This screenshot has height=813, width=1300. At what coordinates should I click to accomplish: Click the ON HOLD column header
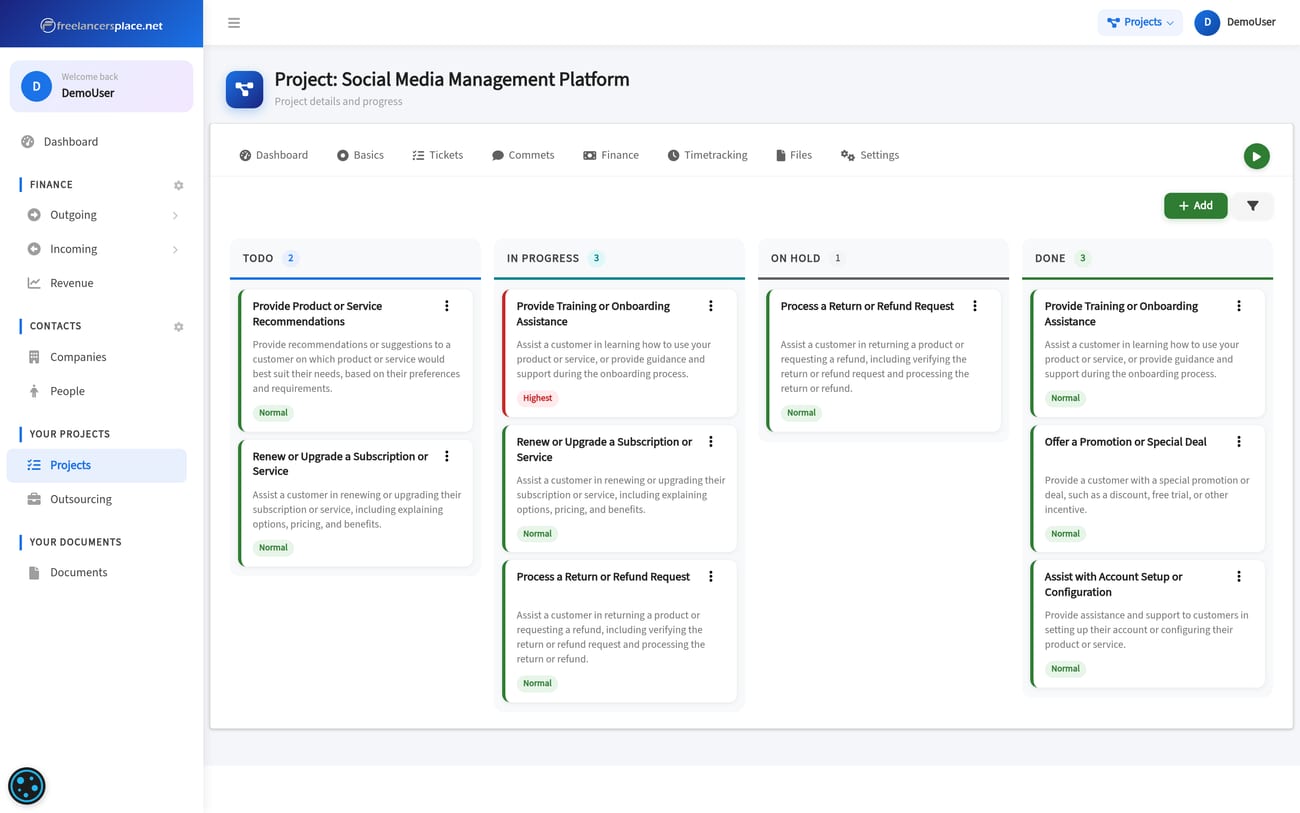tap(883, 258)
